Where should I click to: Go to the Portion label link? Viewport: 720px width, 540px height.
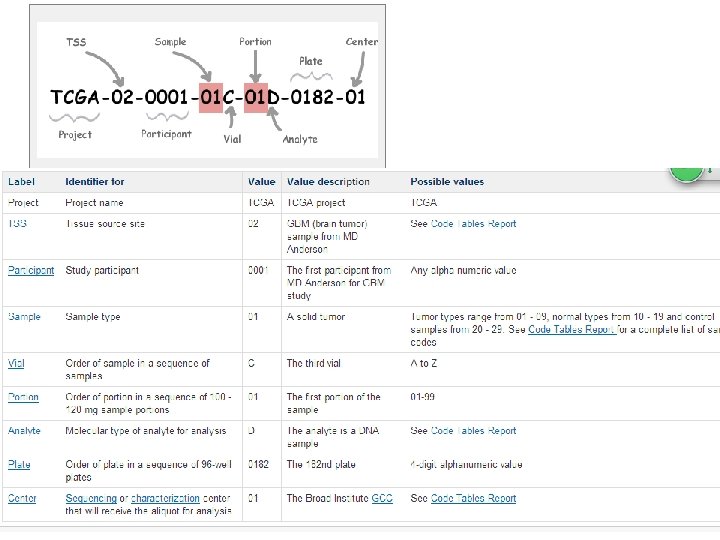point(23,397)
